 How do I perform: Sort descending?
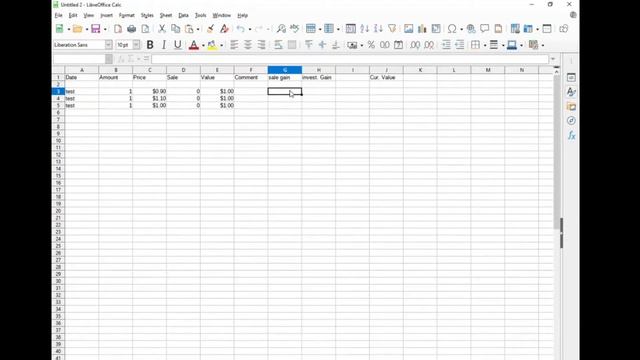[x=378, y=29]
